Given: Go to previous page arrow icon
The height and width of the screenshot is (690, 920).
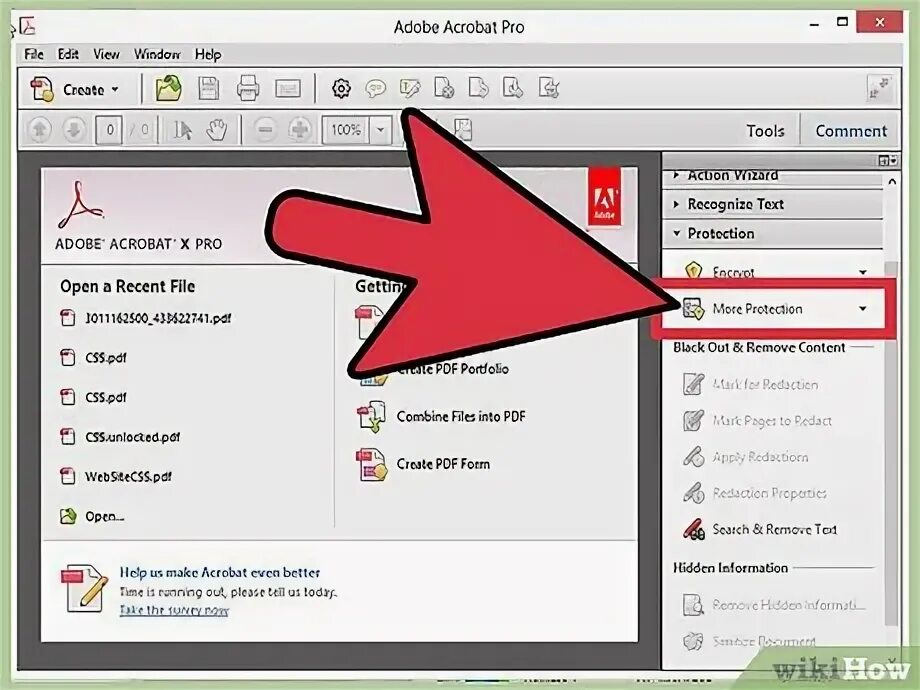Looking at the screenshot, I should 40,130.
